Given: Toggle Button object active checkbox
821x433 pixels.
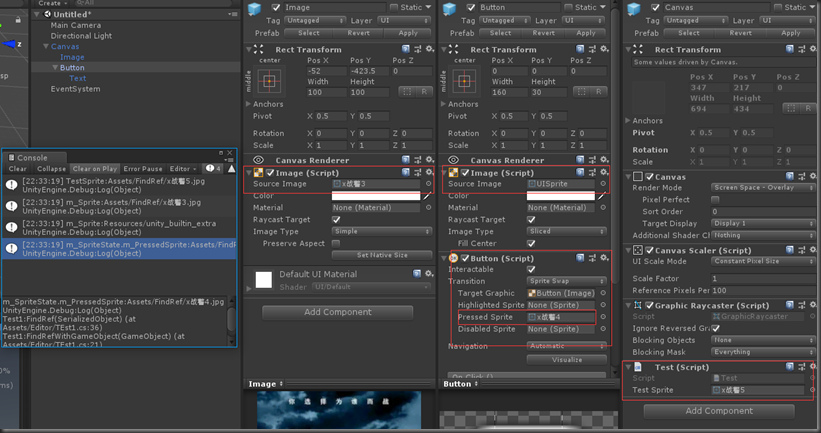Looking at the screenshot, I should [471, 7].
